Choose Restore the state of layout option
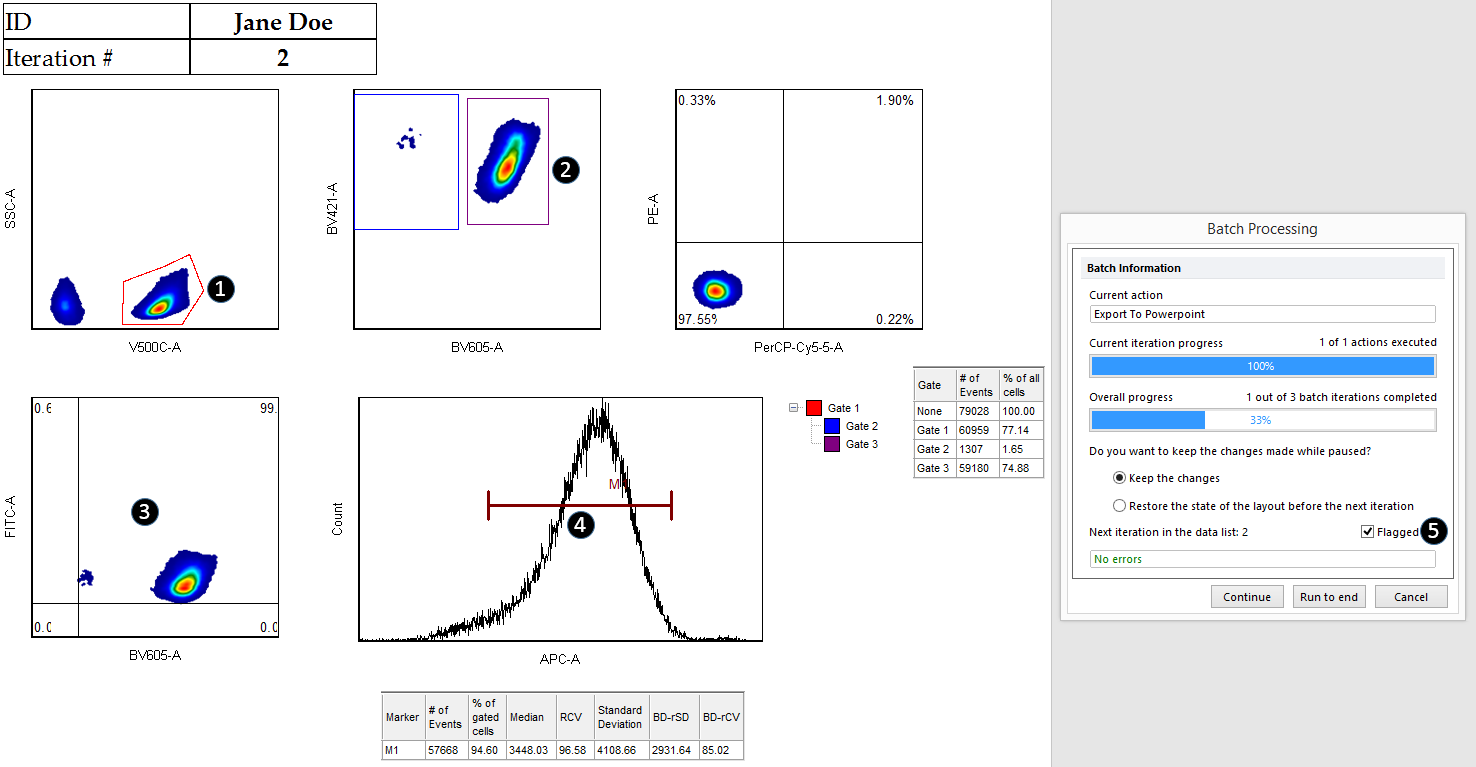The image size is (1476, 767). [1120, 506]
